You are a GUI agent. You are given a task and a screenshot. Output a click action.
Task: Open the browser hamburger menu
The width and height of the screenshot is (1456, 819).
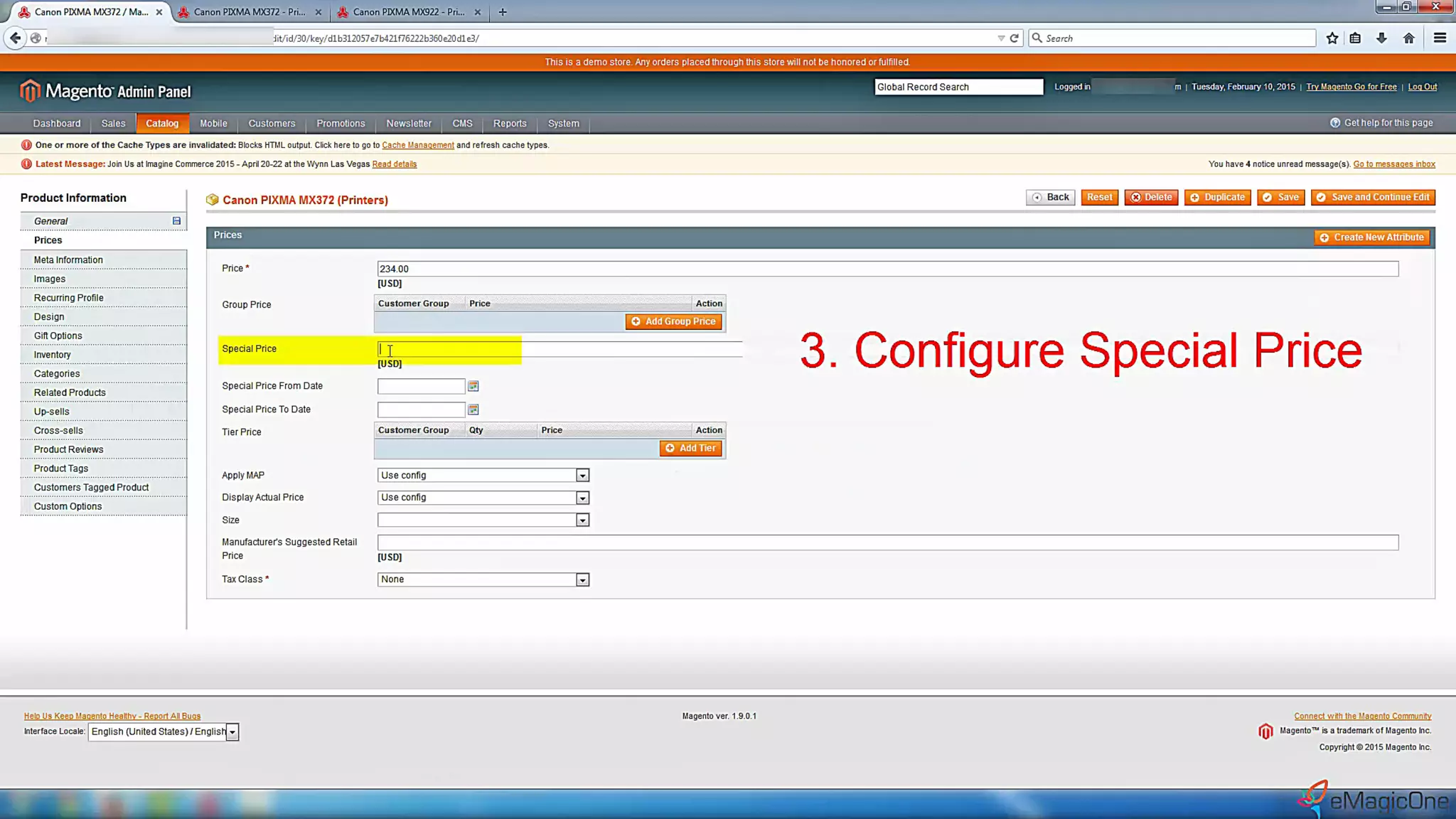pos(1440,38)
